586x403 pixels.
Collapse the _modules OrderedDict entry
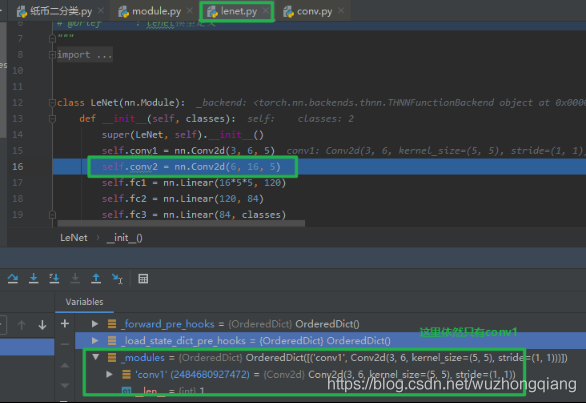(x=96, y=357)
